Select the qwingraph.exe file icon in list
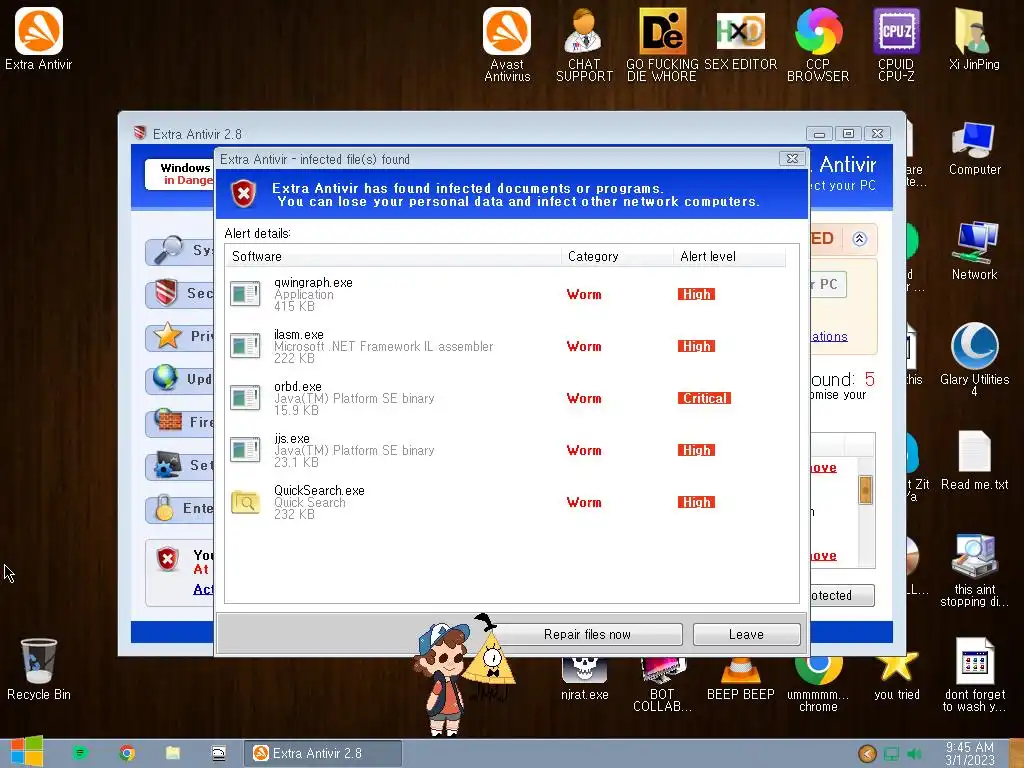The width and height of the screenshot is (1024, 768). (x=246, y=294)
